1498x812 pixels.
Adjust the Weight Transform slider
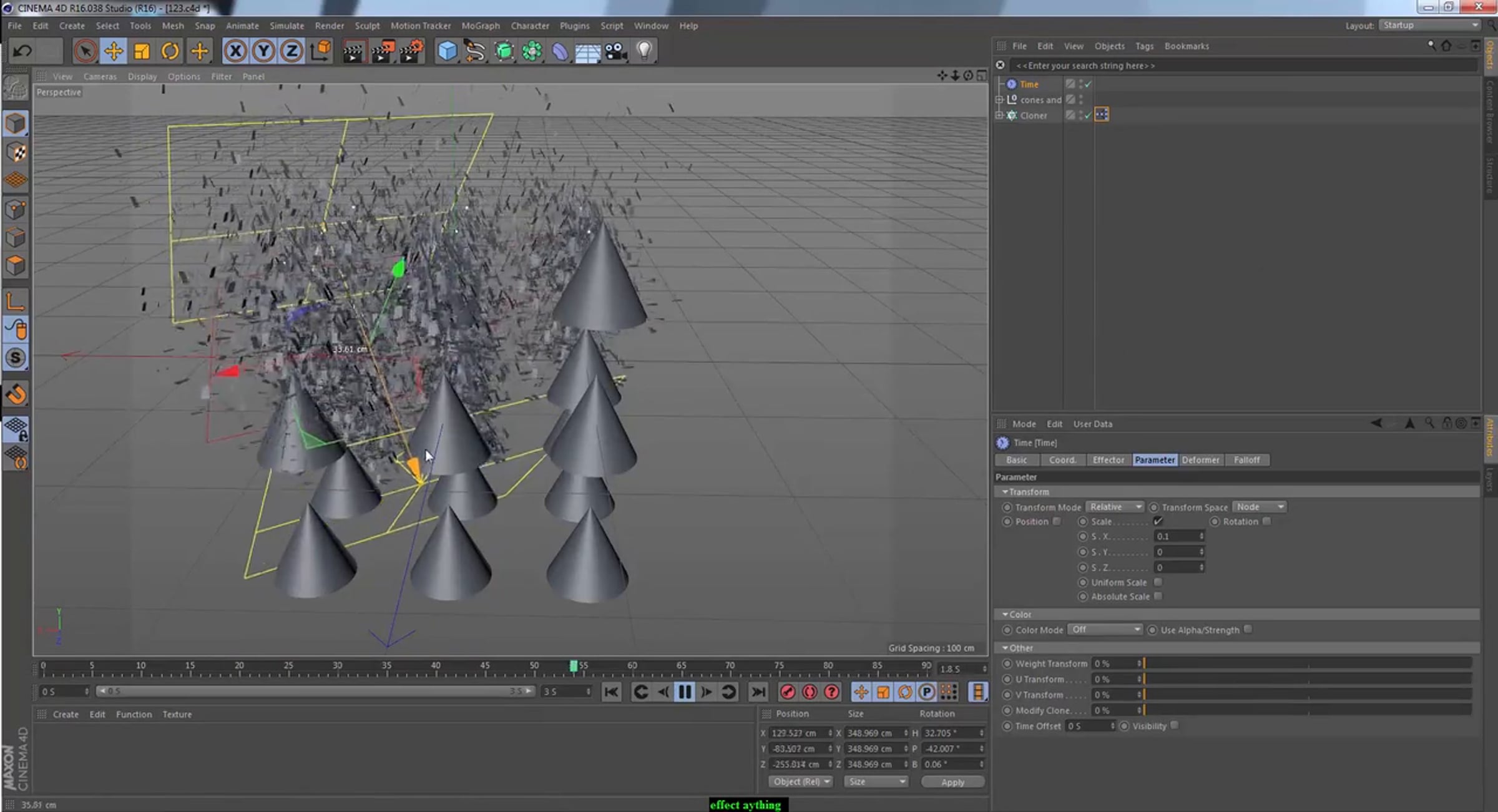(1308, 663)
